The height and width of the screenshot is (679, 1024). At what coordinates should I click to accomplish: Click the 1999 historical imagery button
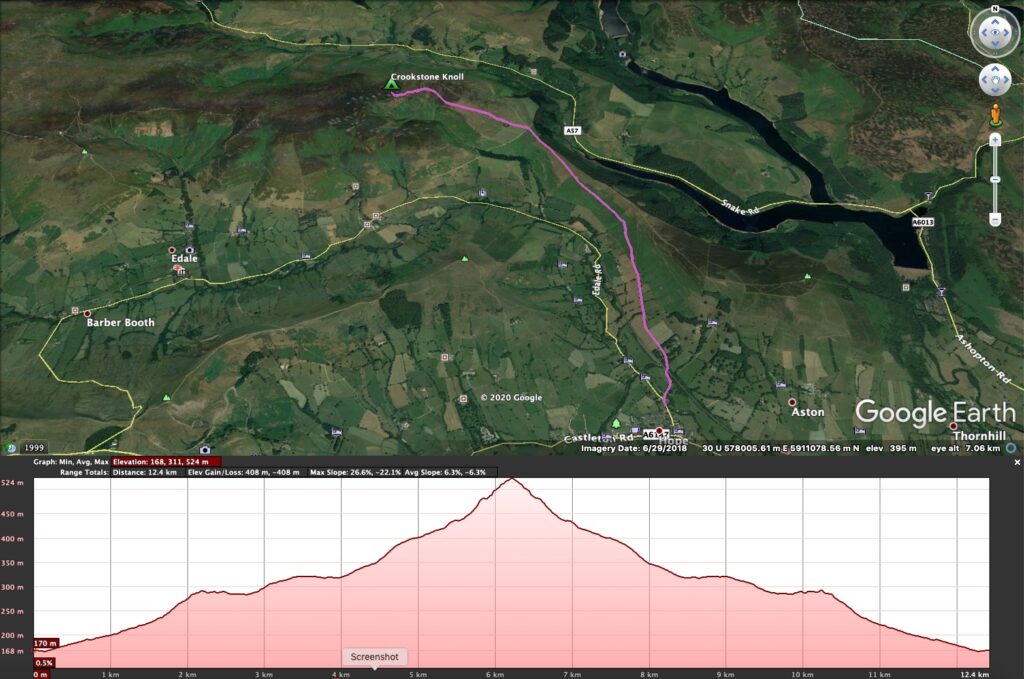(34, 448)
